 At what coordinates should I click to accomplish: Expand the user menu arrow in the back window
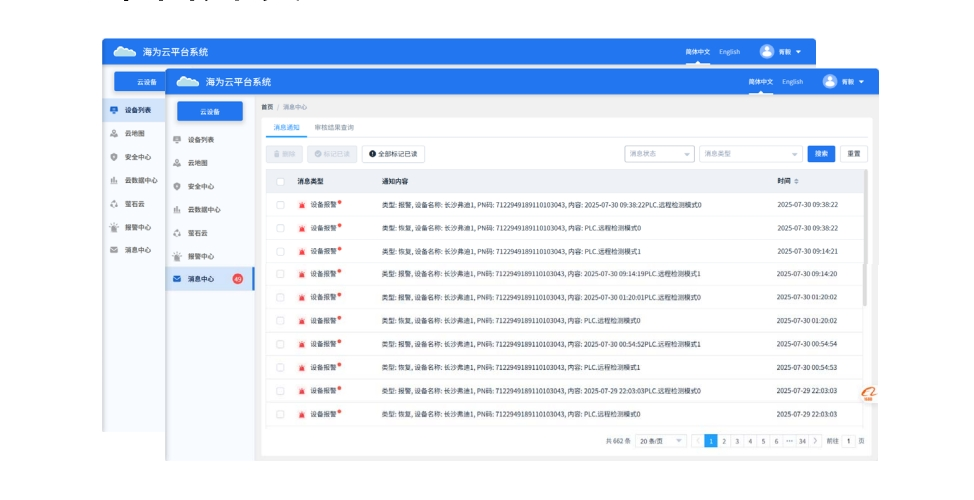tap(798, 52)
